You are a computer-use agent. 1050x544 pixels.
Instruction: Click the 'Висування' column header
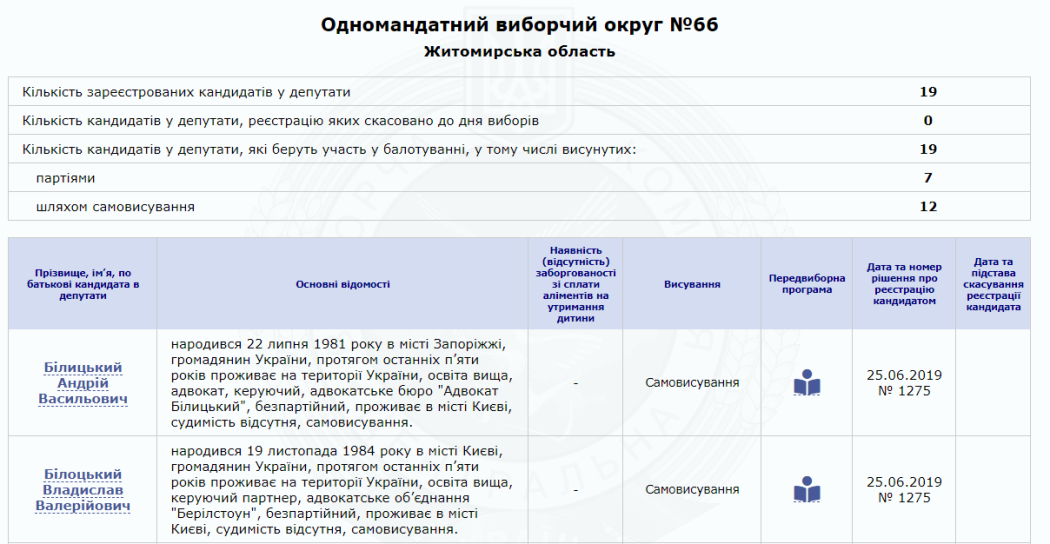(x=692, y=284)
